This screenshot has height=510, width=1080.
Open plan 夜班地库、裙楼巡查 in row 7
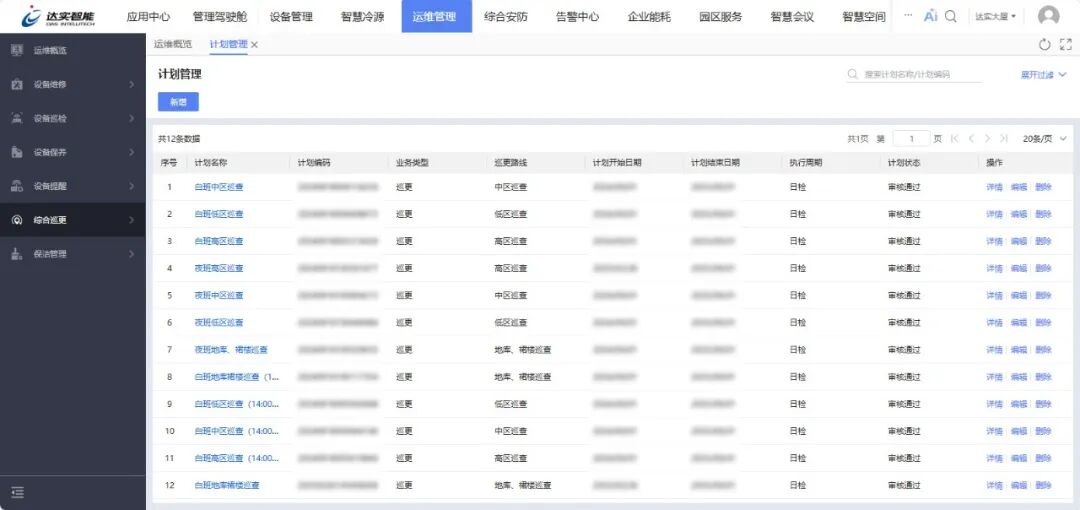pos(231,350)
